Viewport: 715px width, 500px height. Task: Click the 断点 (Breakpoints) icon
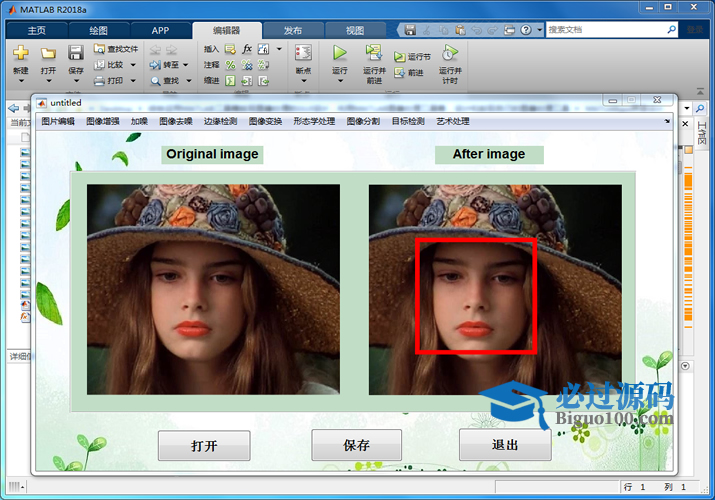(x=303, y=53)
